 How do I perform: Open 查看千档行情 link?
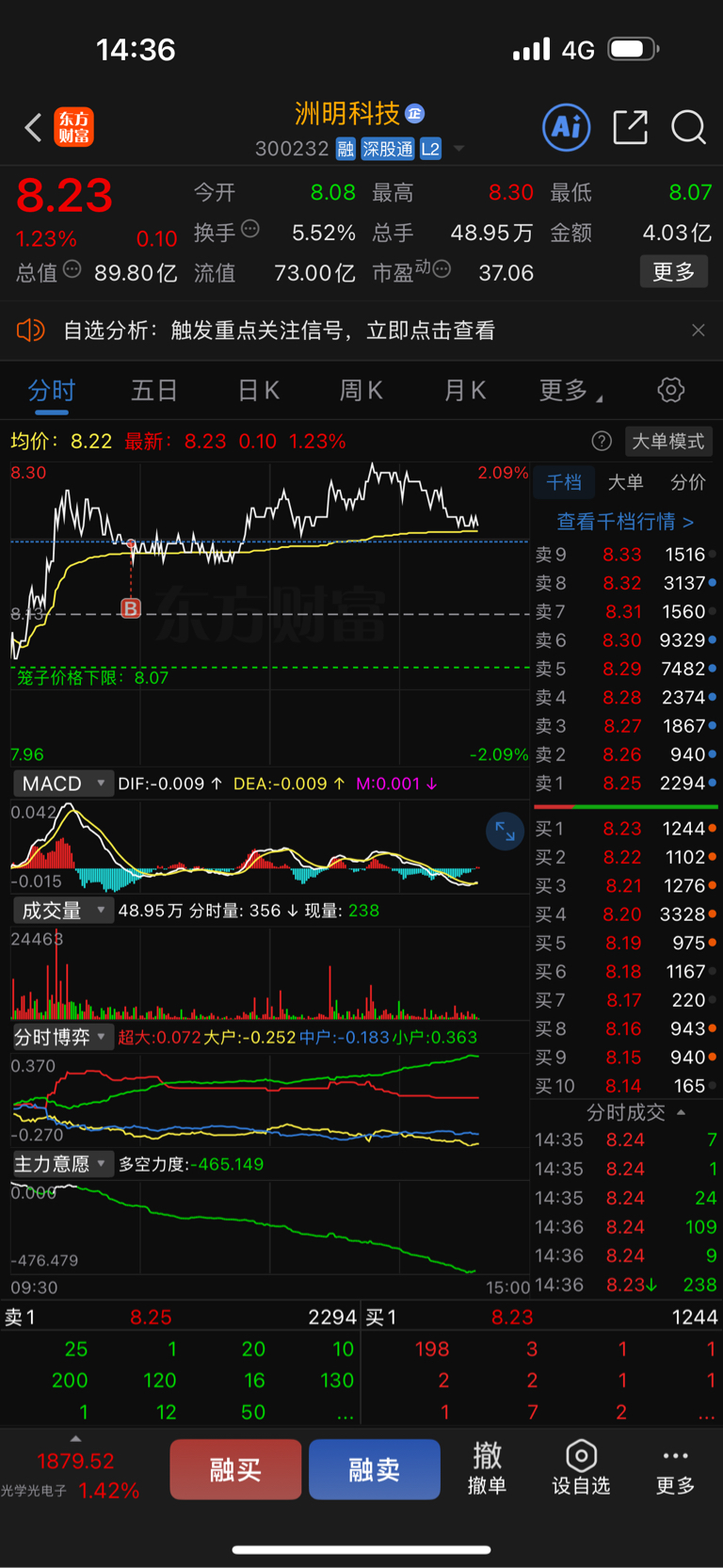click(625, 521)
